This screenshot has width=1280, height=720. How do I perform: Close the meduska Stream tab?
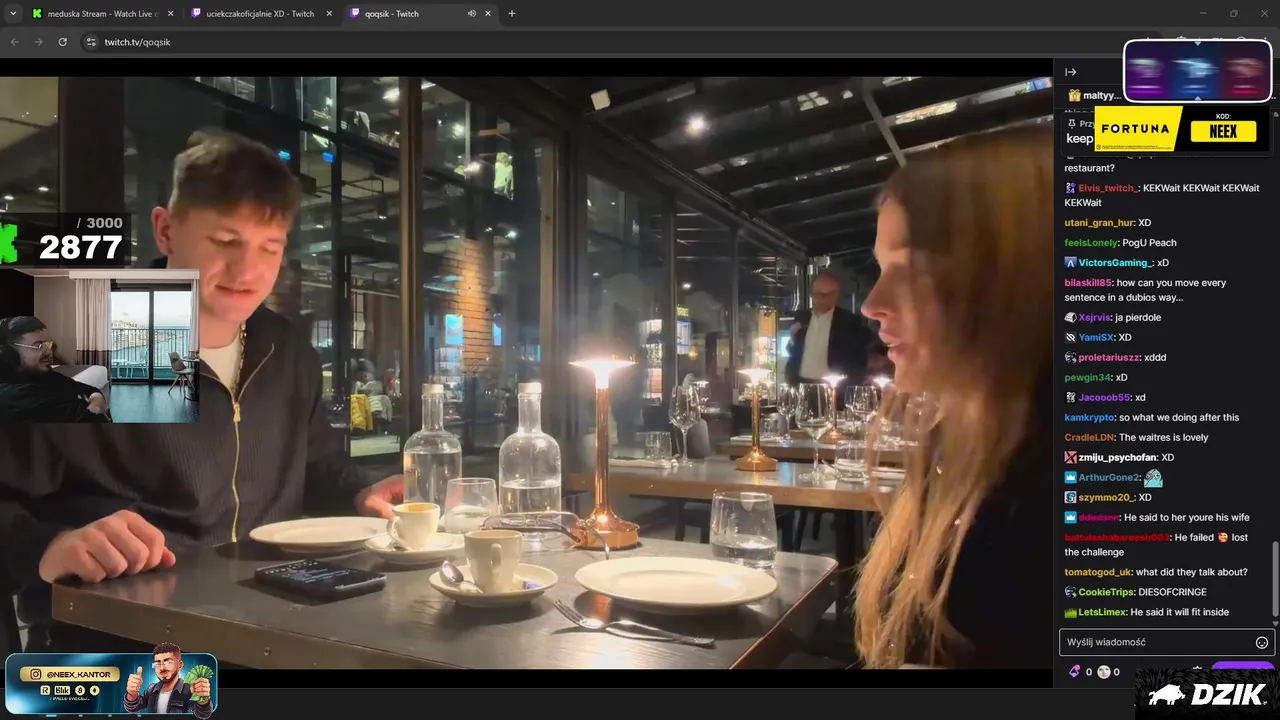170,14
